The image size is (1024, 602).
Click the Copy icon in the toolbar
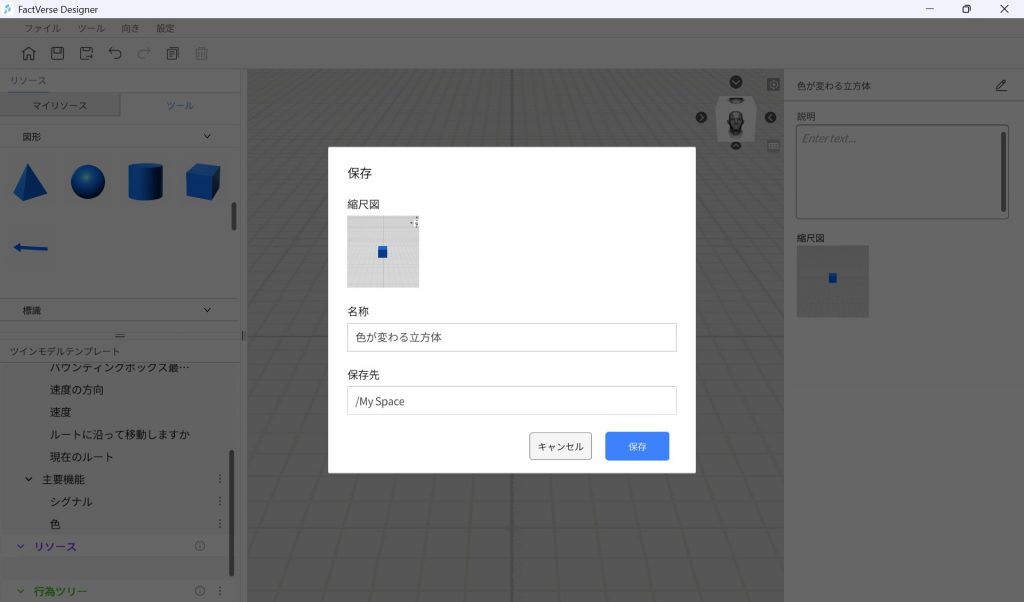[x=173, y=53]
